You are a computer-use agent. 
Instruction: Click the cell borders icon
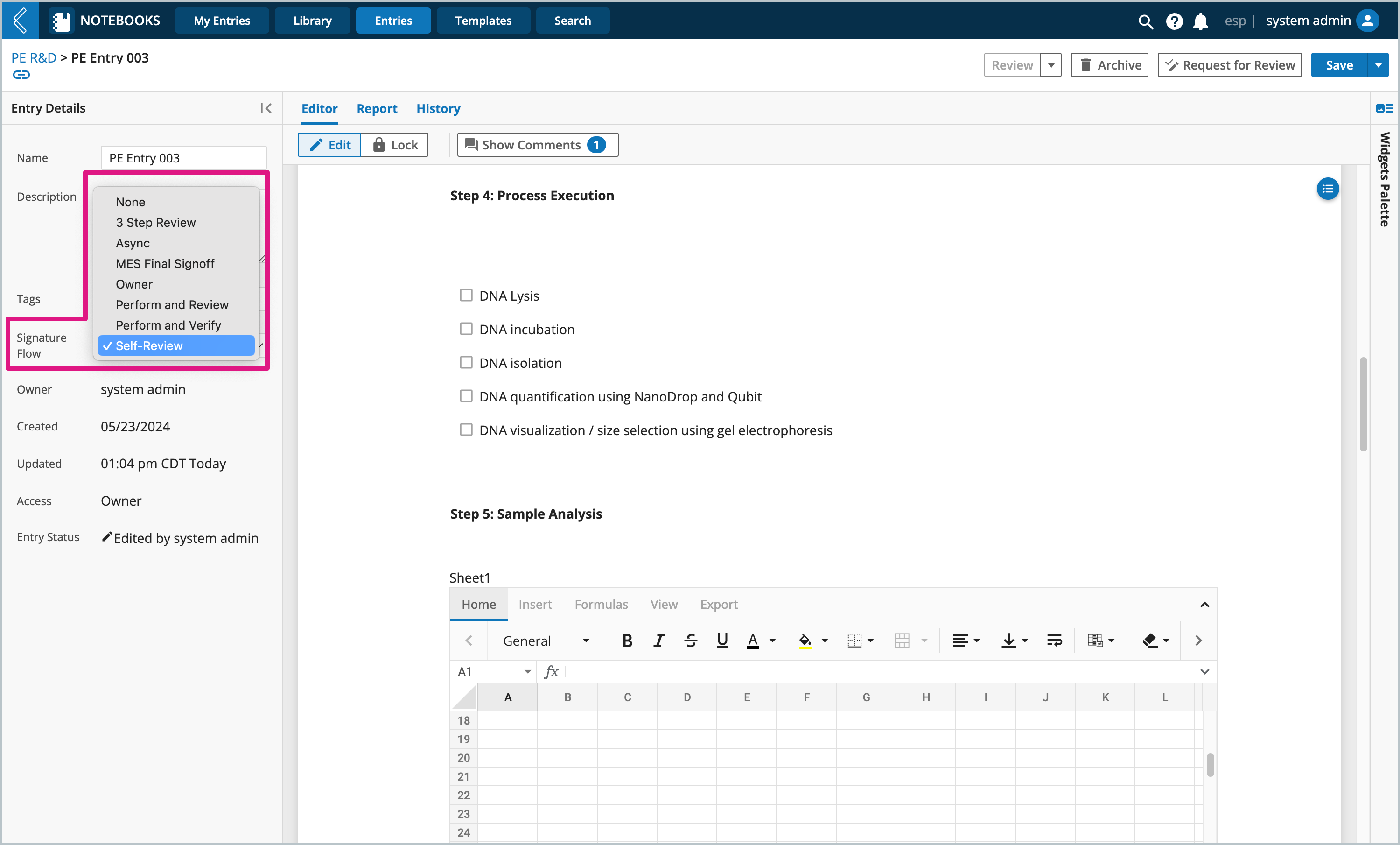[x=854, y=641]
